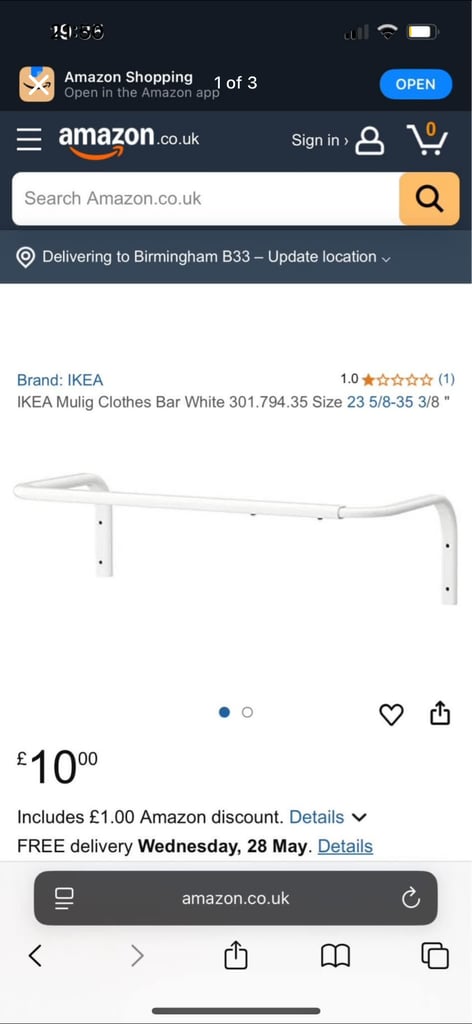Tap the shopping cart icon

click(x=427, y=138)
